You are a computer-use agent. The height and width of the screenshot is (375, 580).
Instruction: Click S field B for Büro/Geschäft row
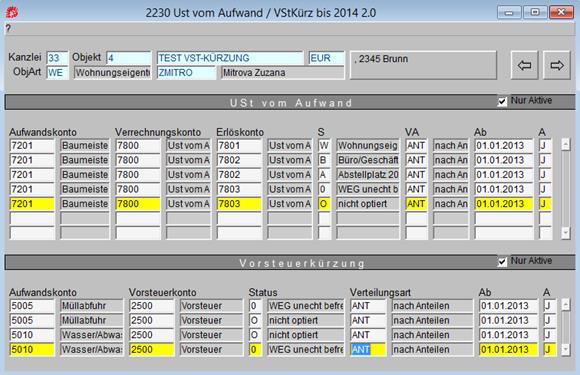(324, 160)
